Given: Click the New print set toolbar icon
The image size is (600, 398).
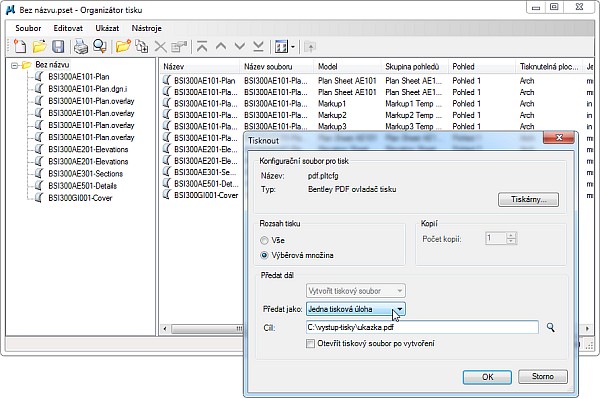Looking at the screenshot, I should 20,47.
